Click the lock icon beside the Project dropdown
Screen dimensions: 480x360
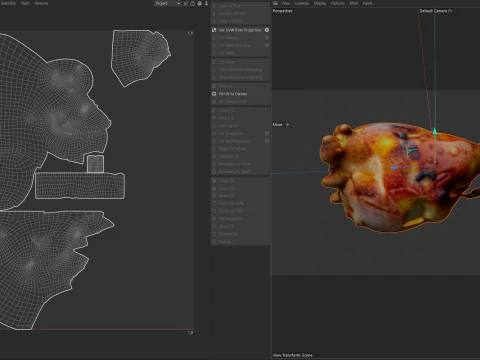click(193, 3)
